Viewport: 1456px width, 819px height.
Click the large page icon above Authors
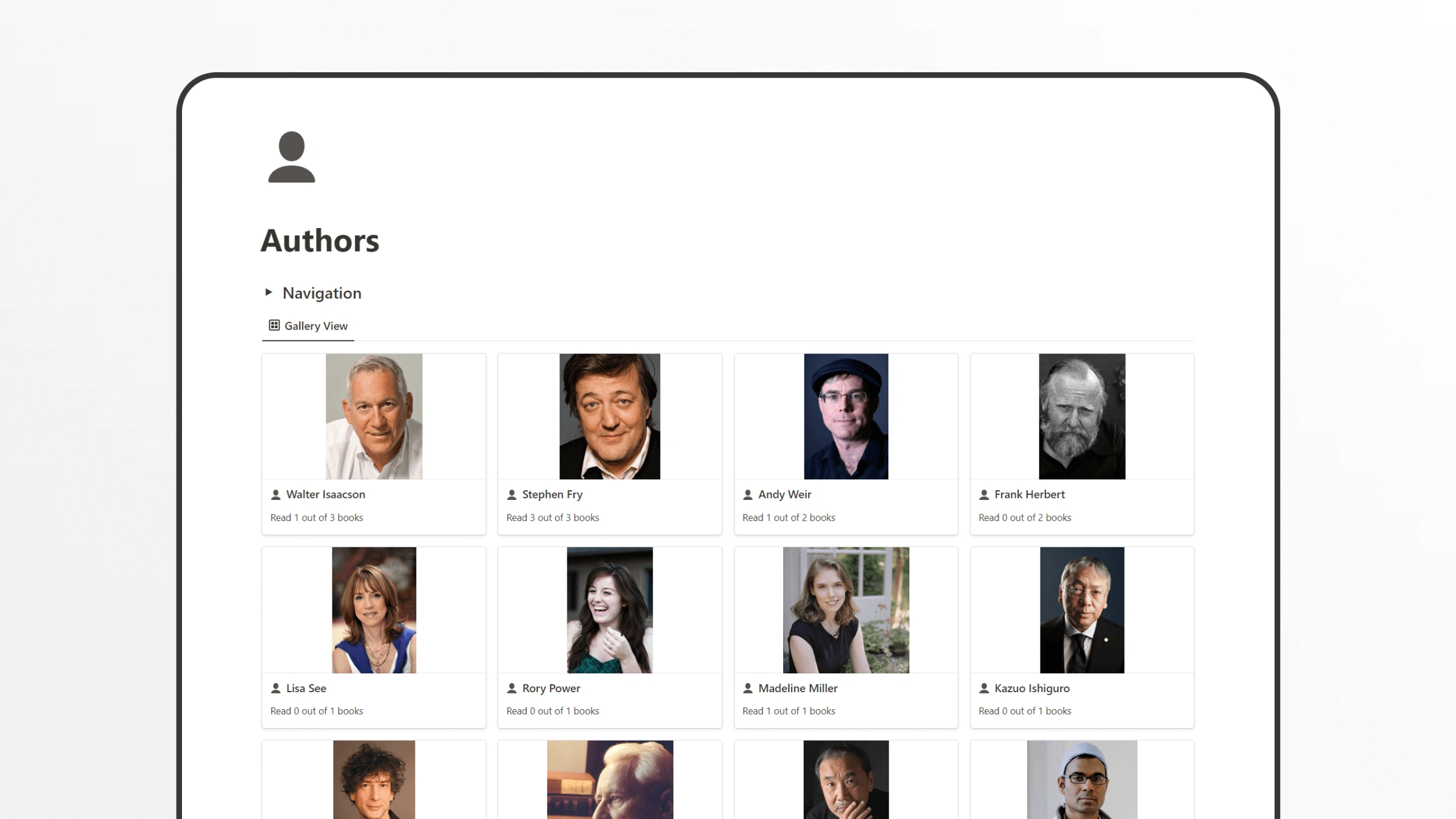click(x=291, y=157)
